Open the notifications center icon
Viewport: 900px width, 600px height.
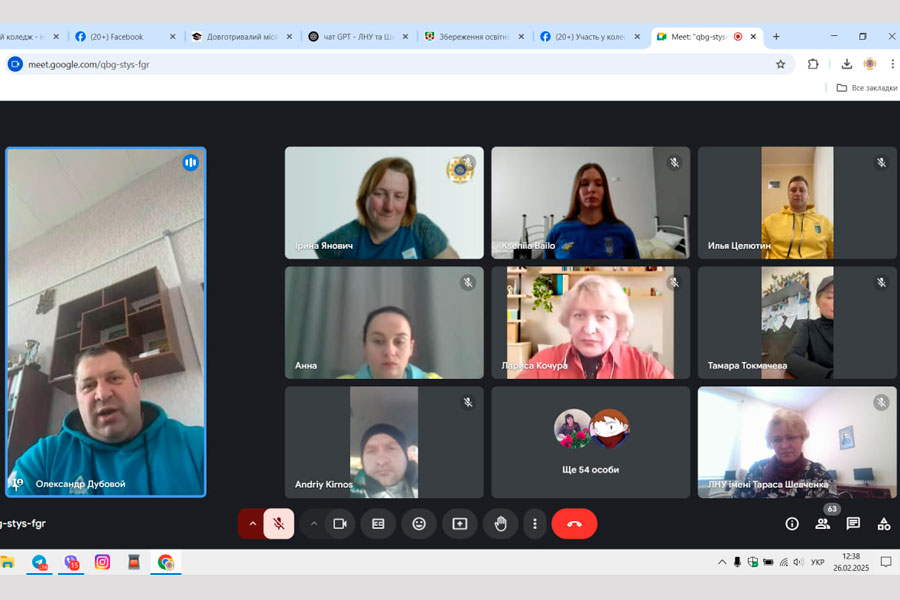click(x=886, y=562)
